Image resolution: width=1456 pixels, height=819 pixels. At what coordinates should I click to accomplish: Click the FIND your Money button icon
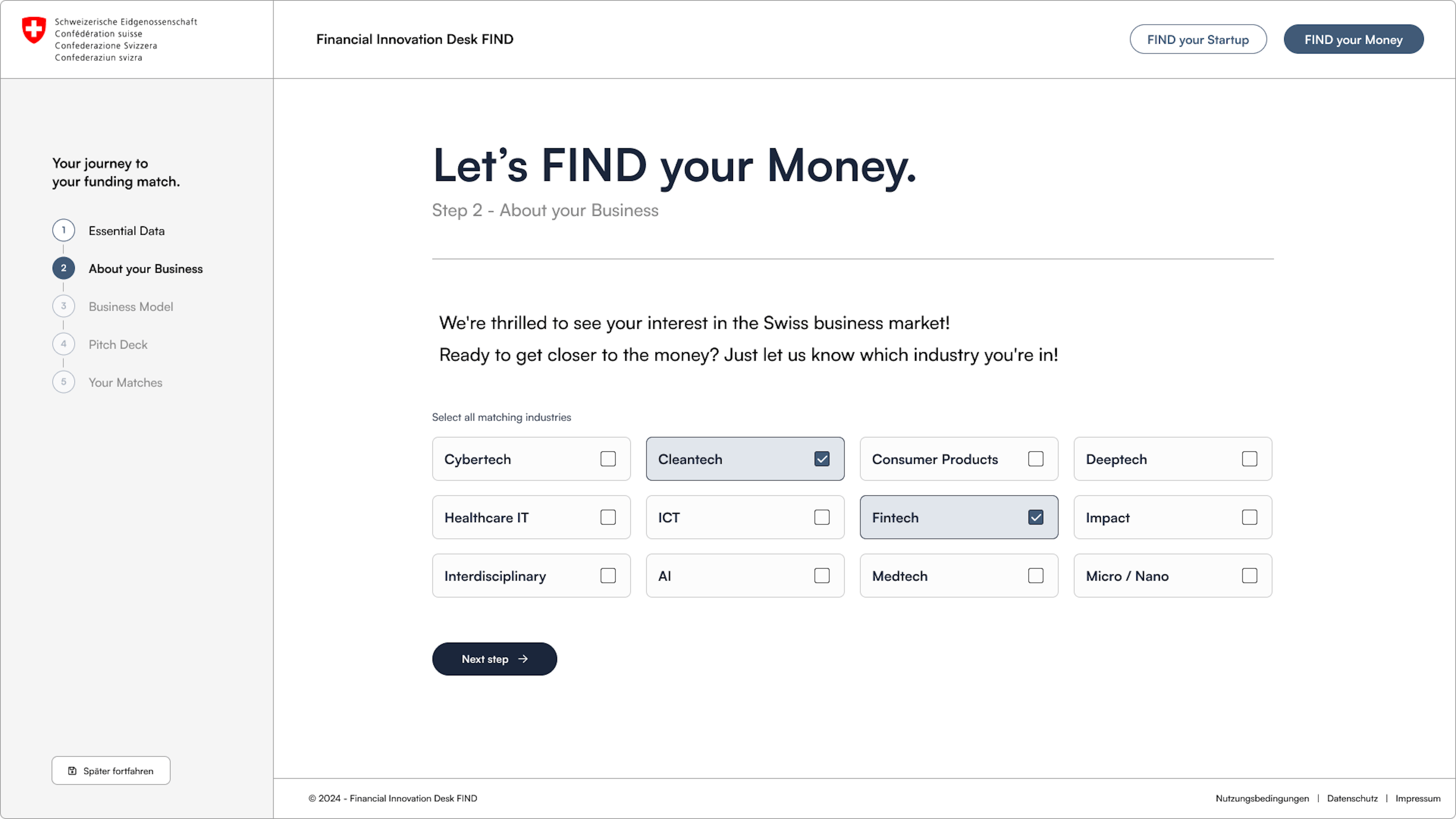point(1354,39)
